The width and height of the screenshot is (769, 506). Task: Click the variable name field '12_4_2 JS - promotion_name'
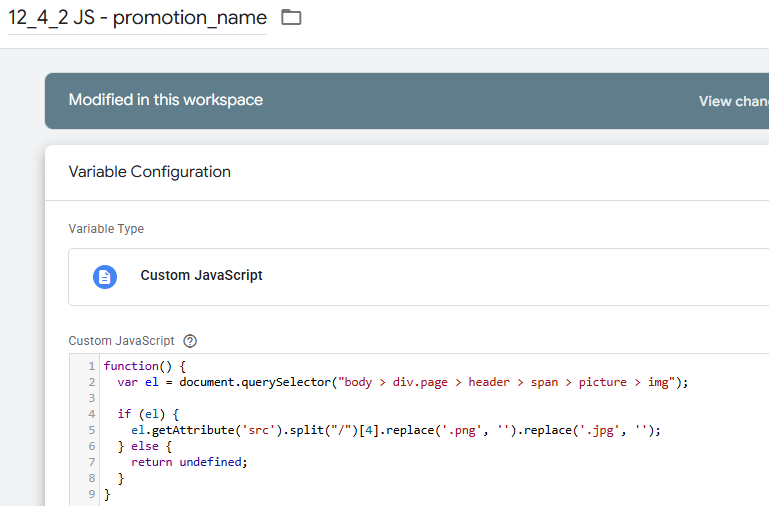[137, 18]
